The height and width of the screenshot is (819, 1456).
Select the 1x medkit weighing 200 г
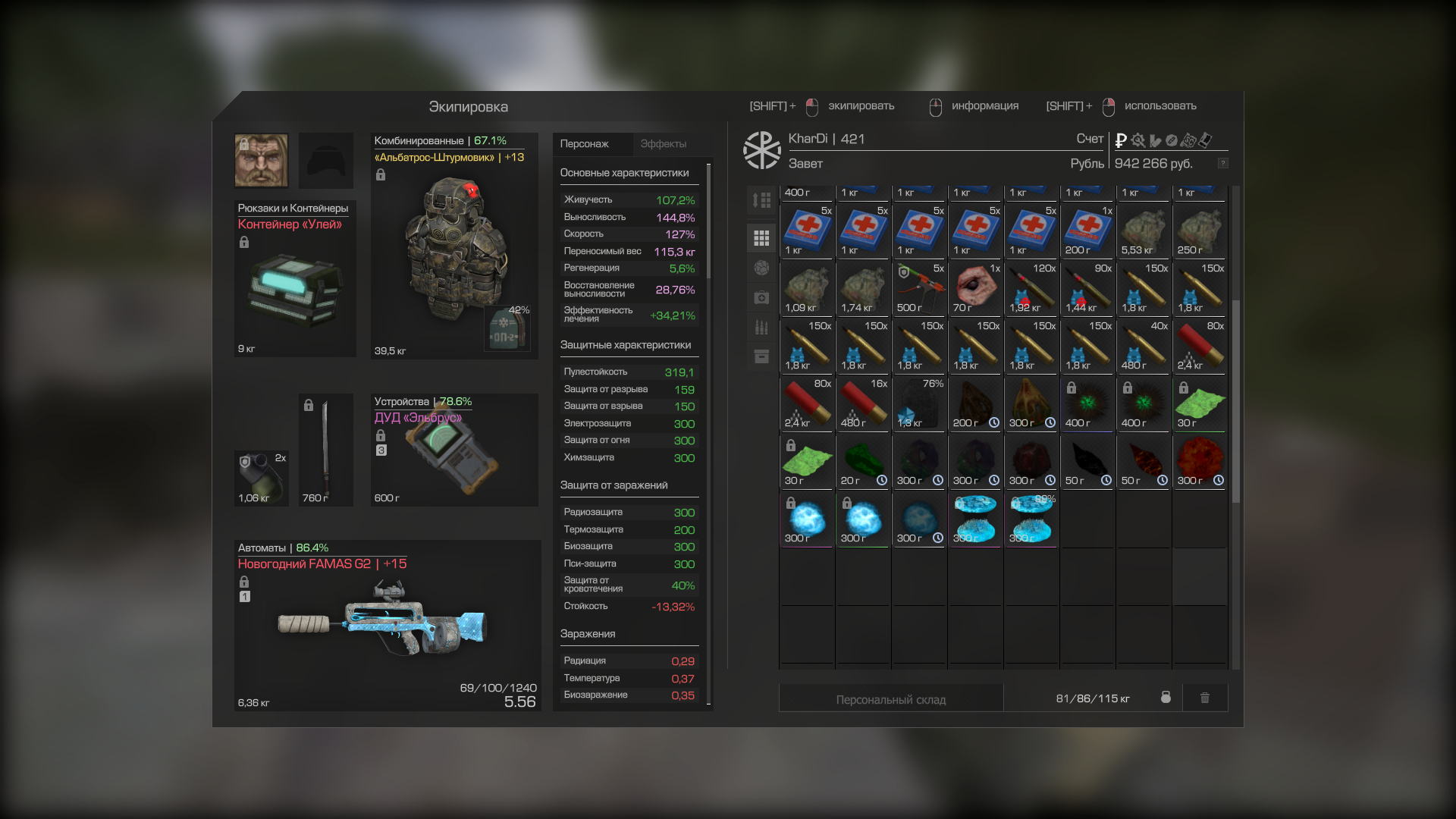click(x=1087, y=231)
